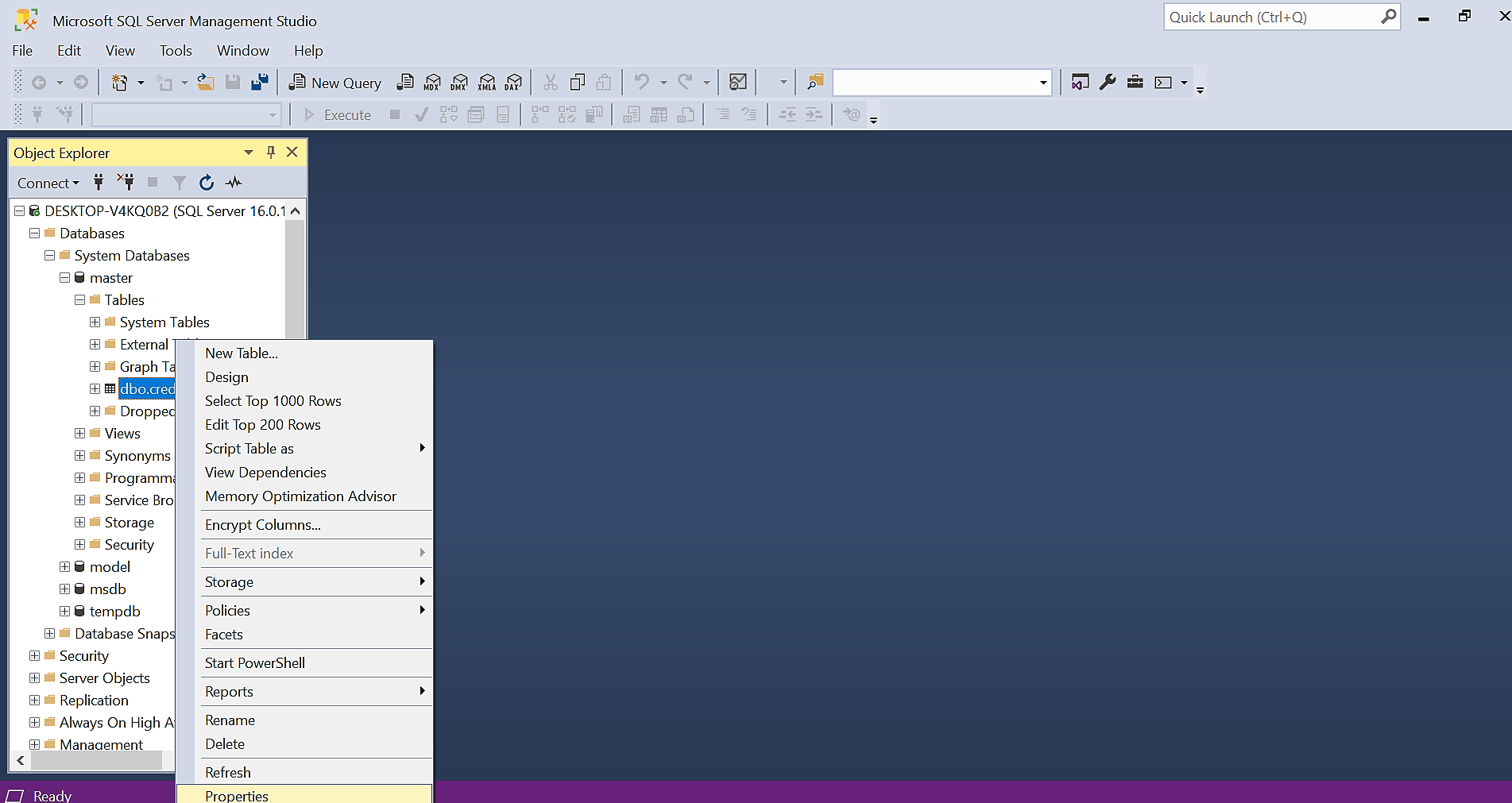Select the Storage folder under master
Viewport: 1512px width, 803px height.
(x=130, y=523)
